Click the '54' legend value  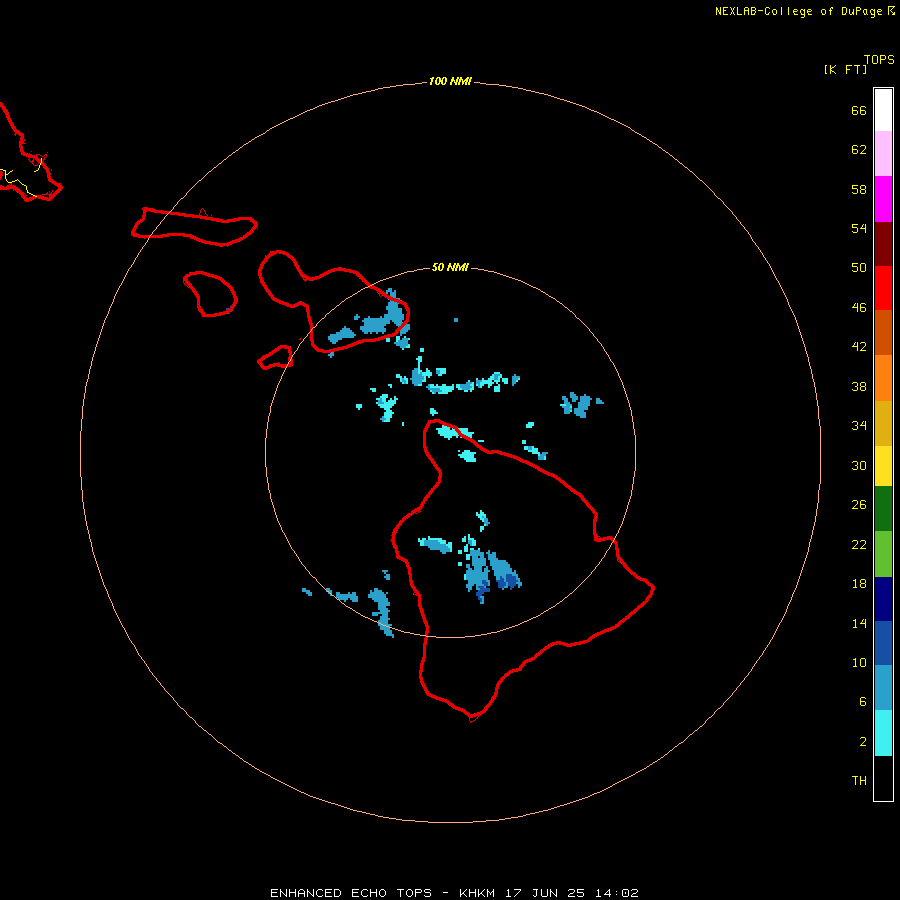click(x=859, y=228)
